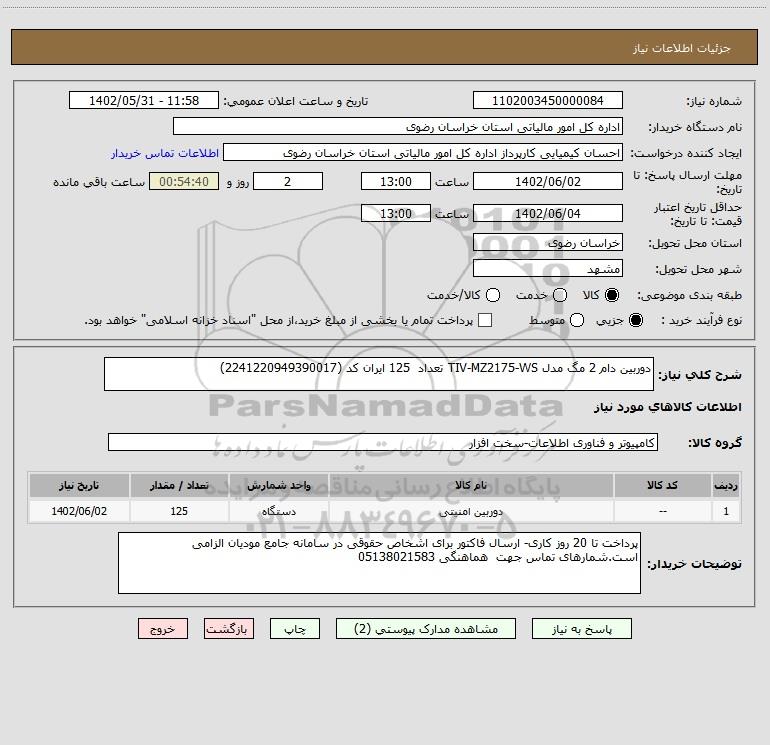Click the days remaining field showing 2
This screenshot has height=745, width=770.
[288, 181]
